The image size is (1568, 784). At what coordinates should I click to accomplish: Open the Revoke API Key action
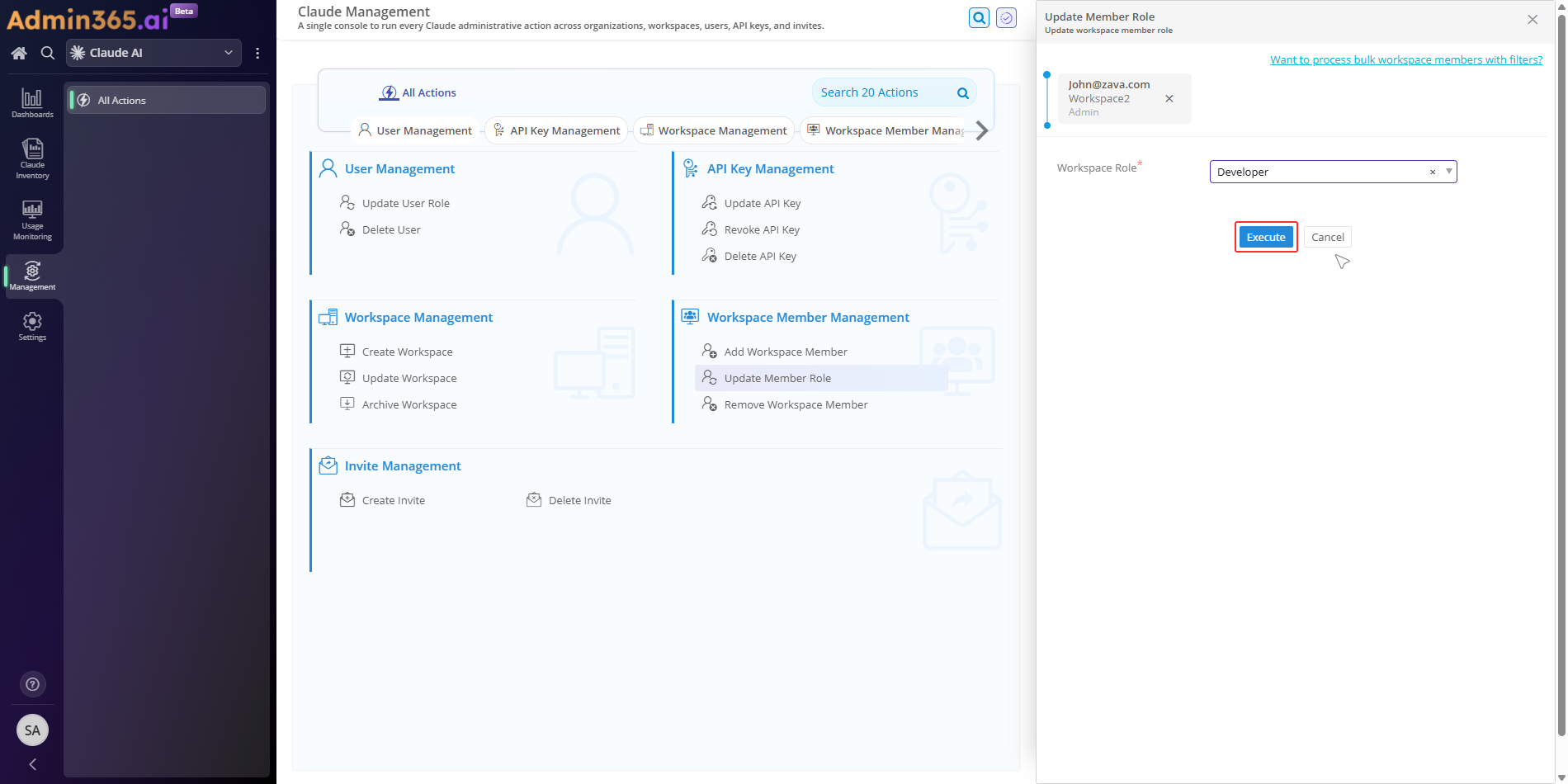coord(762,229)
